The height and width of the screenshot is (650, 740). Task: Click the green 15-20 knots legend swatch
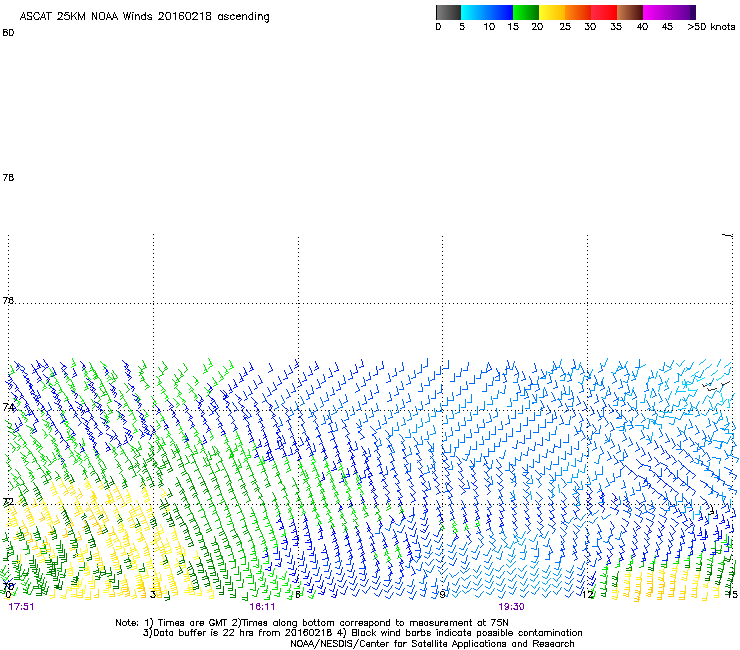pyautogui.click(x=526, y=12)
